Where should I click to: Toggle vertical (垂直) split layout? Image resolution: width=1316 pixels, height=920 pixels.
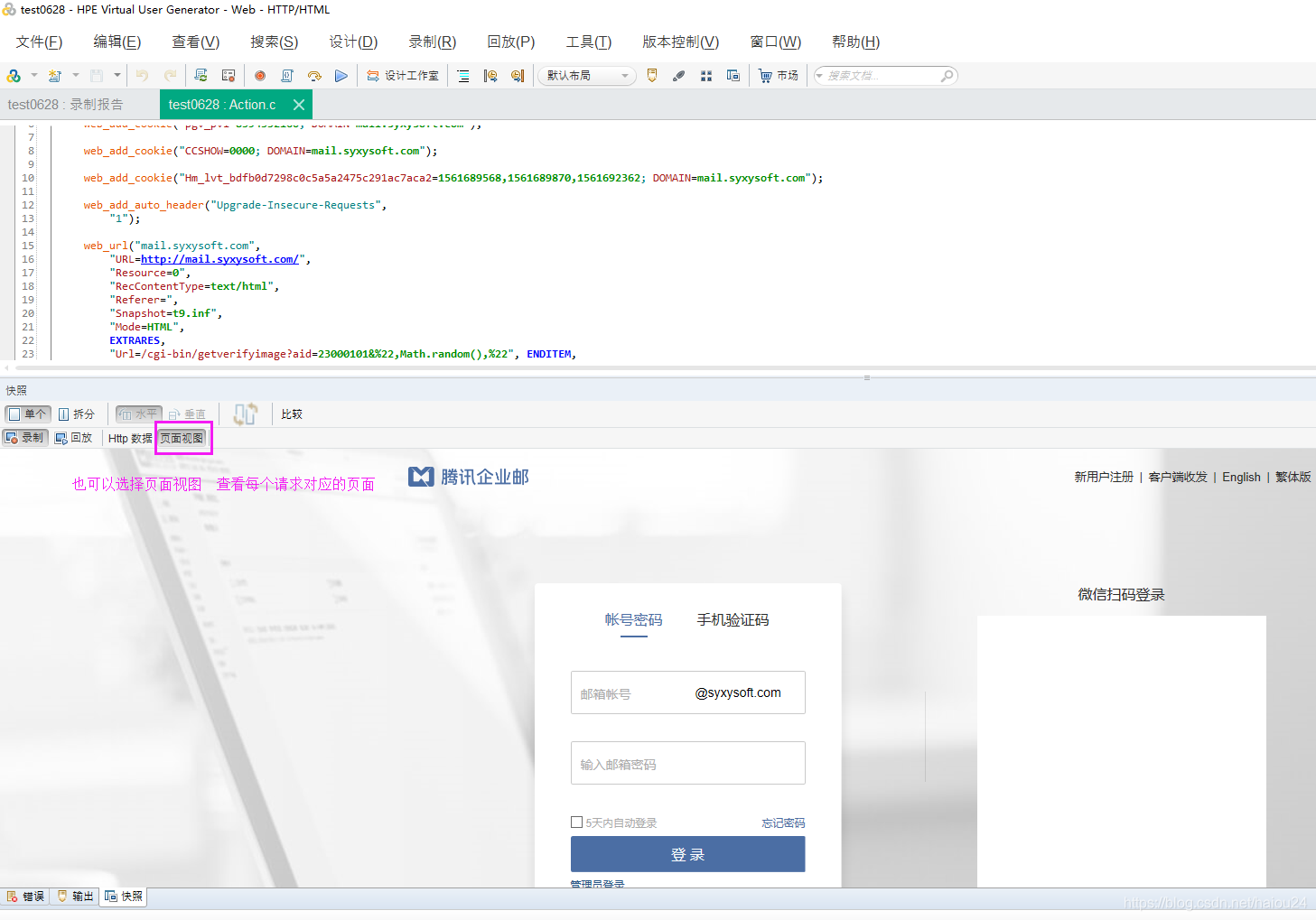(x=187, y=414)
